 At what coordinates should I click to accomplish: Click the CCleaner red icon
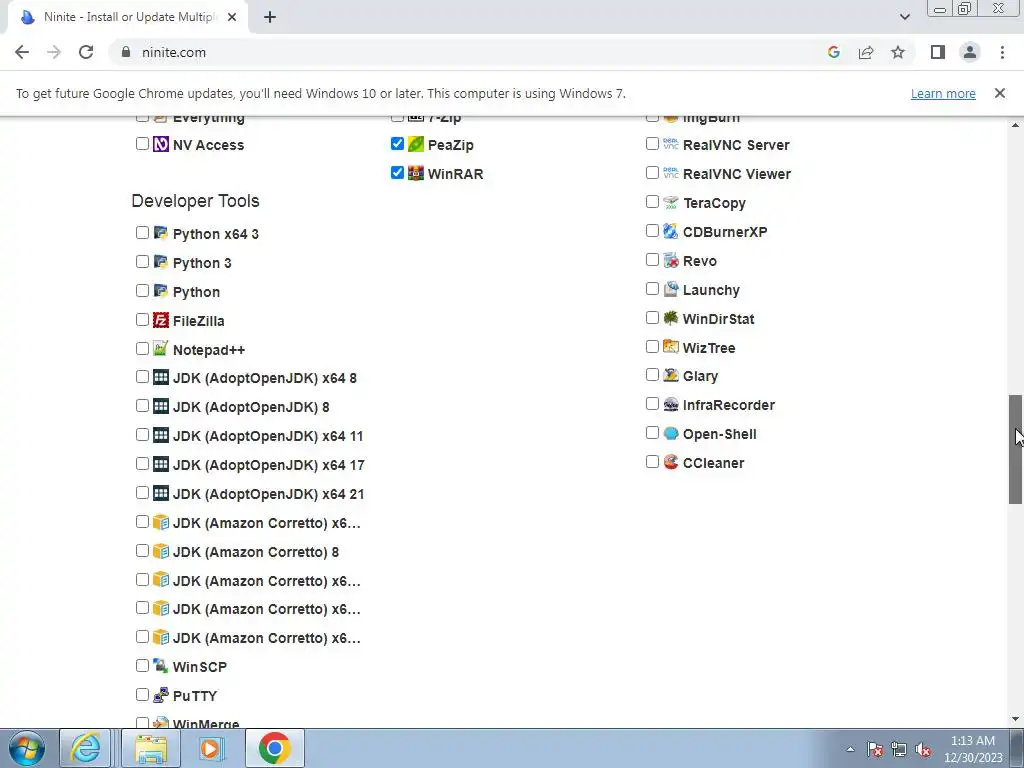(671, 462)
